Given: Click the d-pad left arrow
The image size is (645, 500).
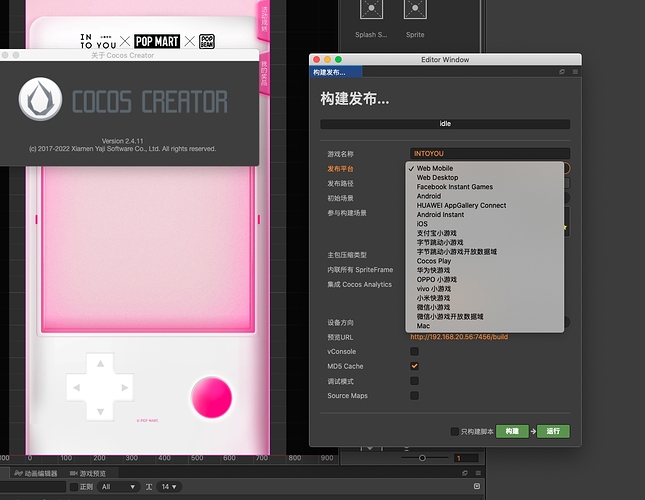Looking at the screenshot, I should (x=77, y=387).
